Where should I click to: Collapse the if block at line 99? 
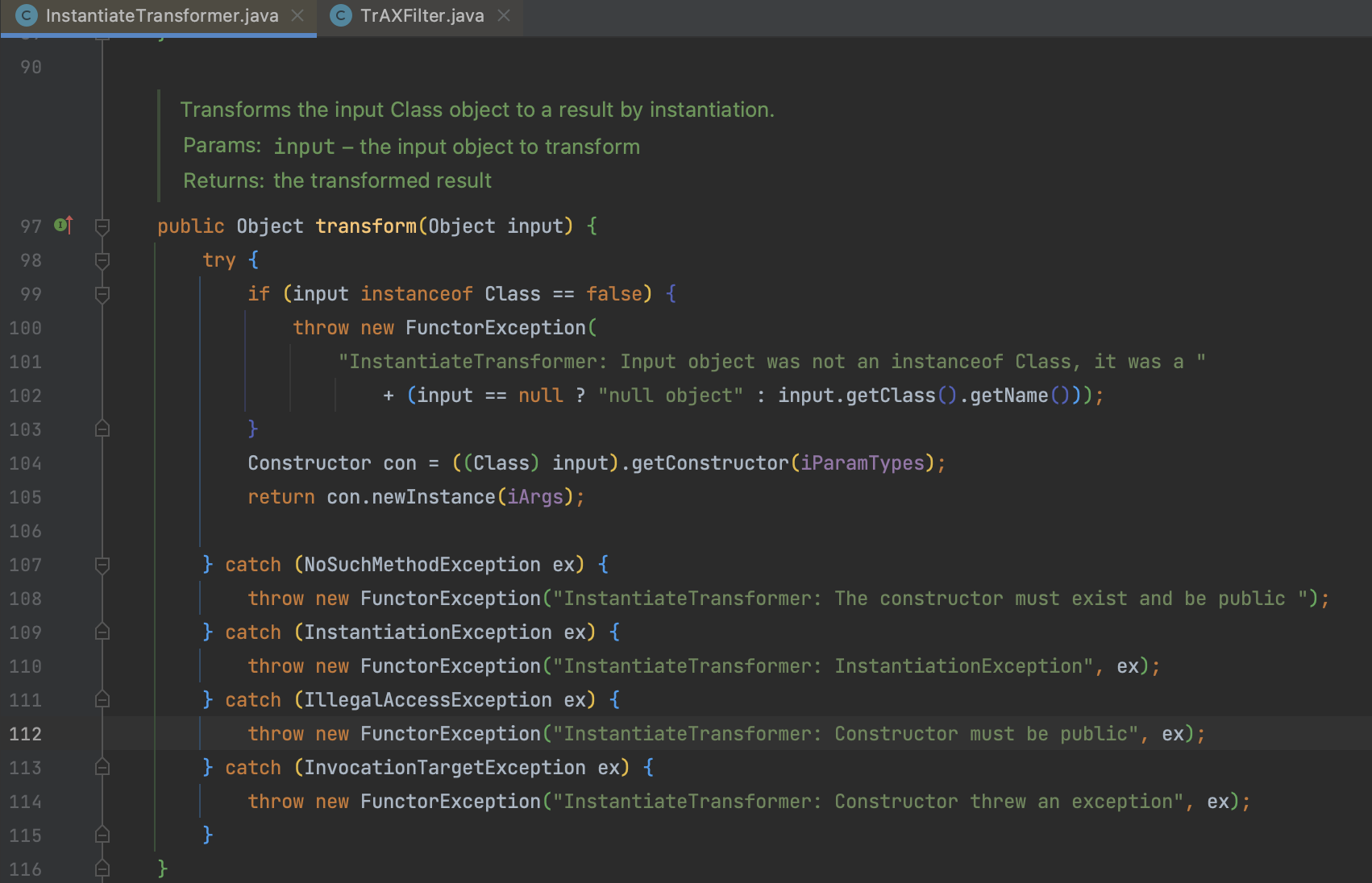(102, 294)
